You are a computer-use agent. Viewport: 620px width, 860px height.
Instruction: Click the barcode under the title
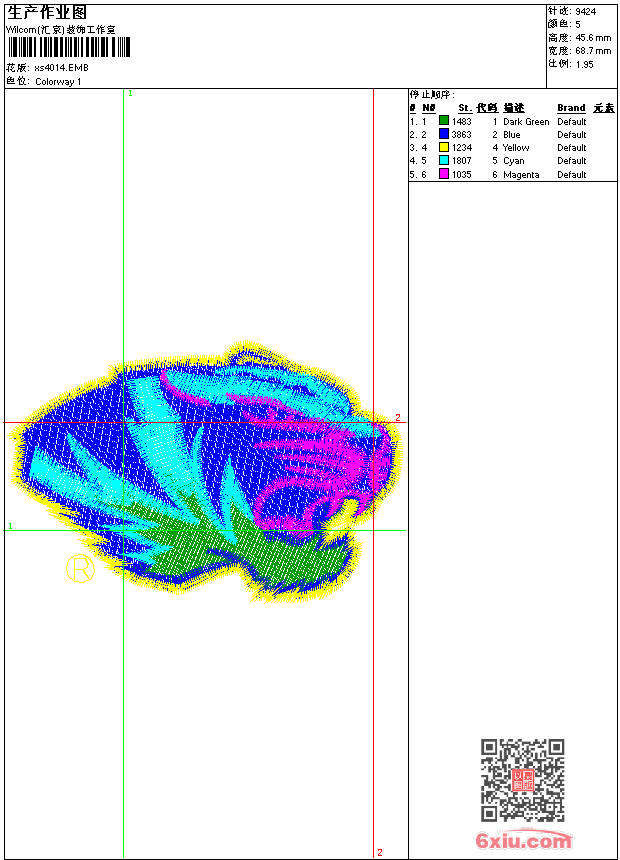58,48
